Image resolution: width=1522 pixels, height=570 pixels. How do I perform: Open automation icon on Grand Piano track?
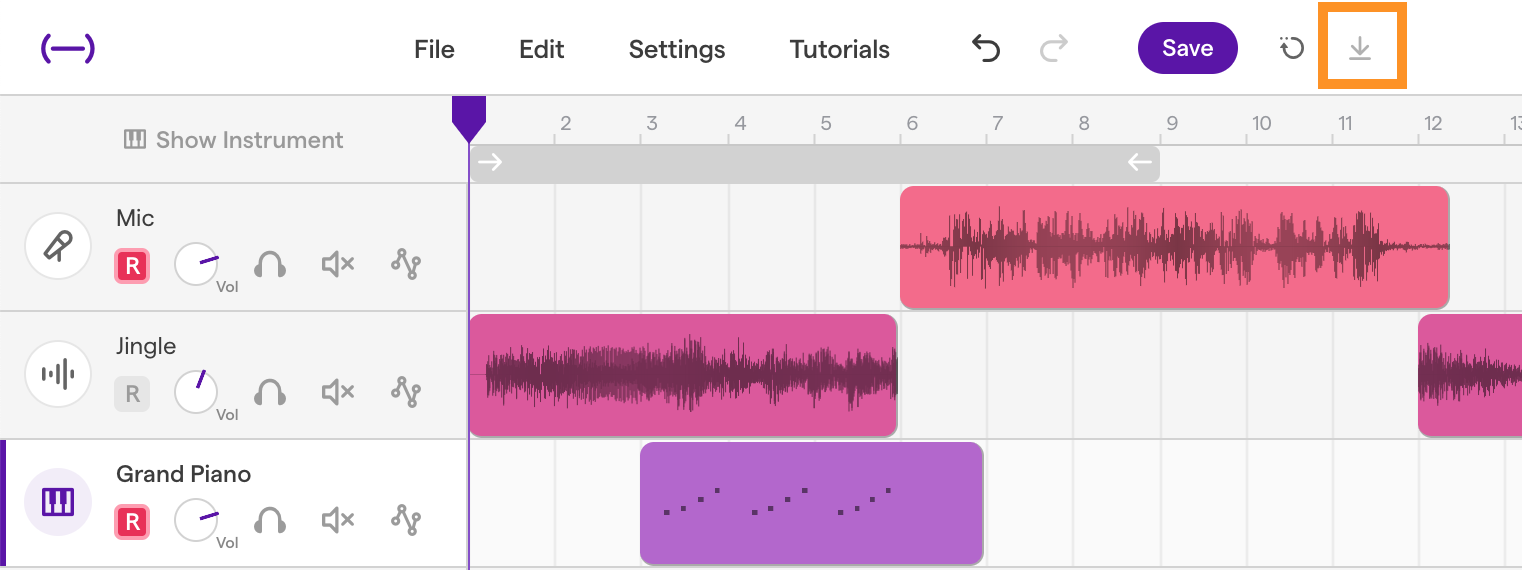[x=405, y=521]
